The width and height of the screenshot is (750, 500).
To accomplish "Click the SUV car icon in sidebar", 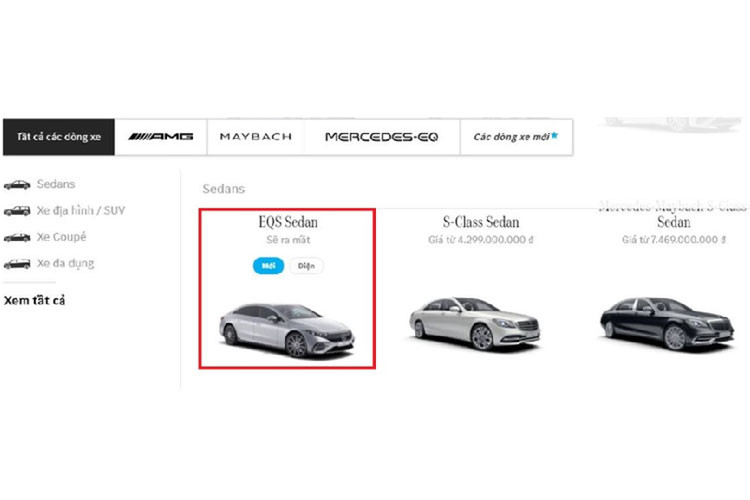I will coord(17,211).
